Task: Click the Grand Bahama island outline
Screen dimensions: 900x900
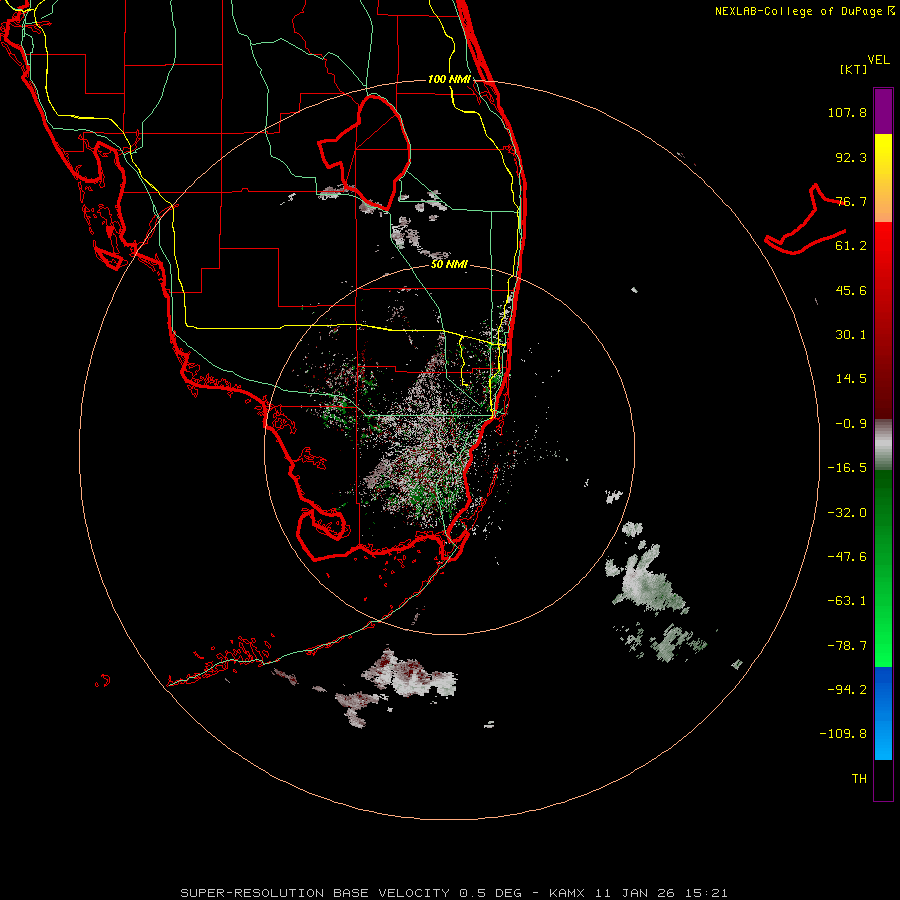Action: tap(806, 220)
